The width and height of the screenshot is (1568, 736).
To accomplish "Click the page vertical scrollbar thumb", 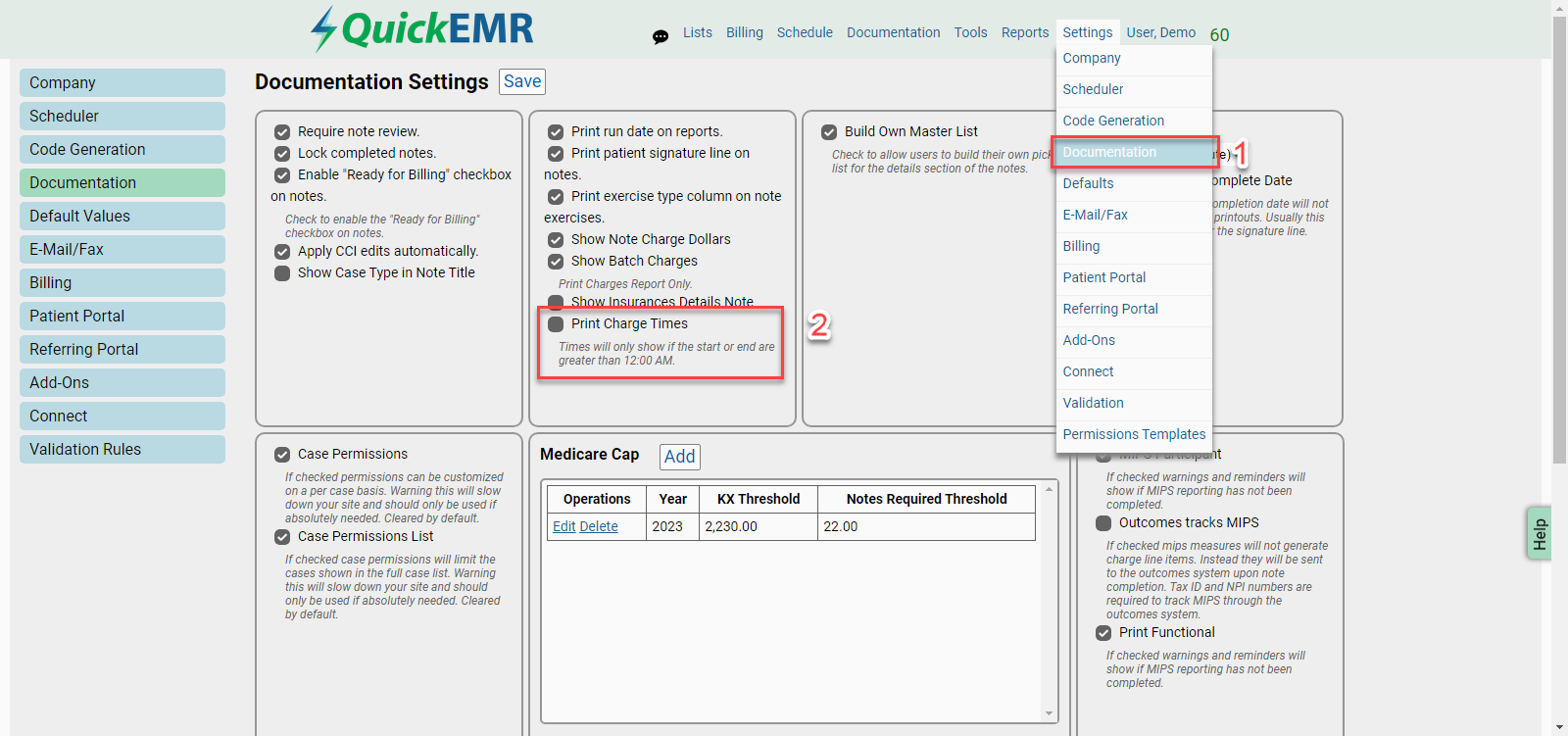I will [1560, 240].
